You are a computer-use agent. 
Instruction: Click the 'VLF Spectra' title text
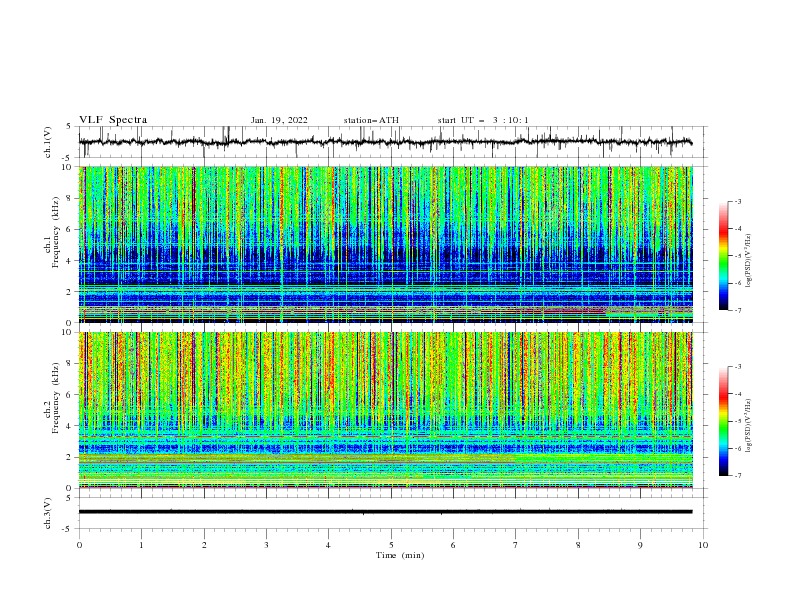click(x=113, y=120)
